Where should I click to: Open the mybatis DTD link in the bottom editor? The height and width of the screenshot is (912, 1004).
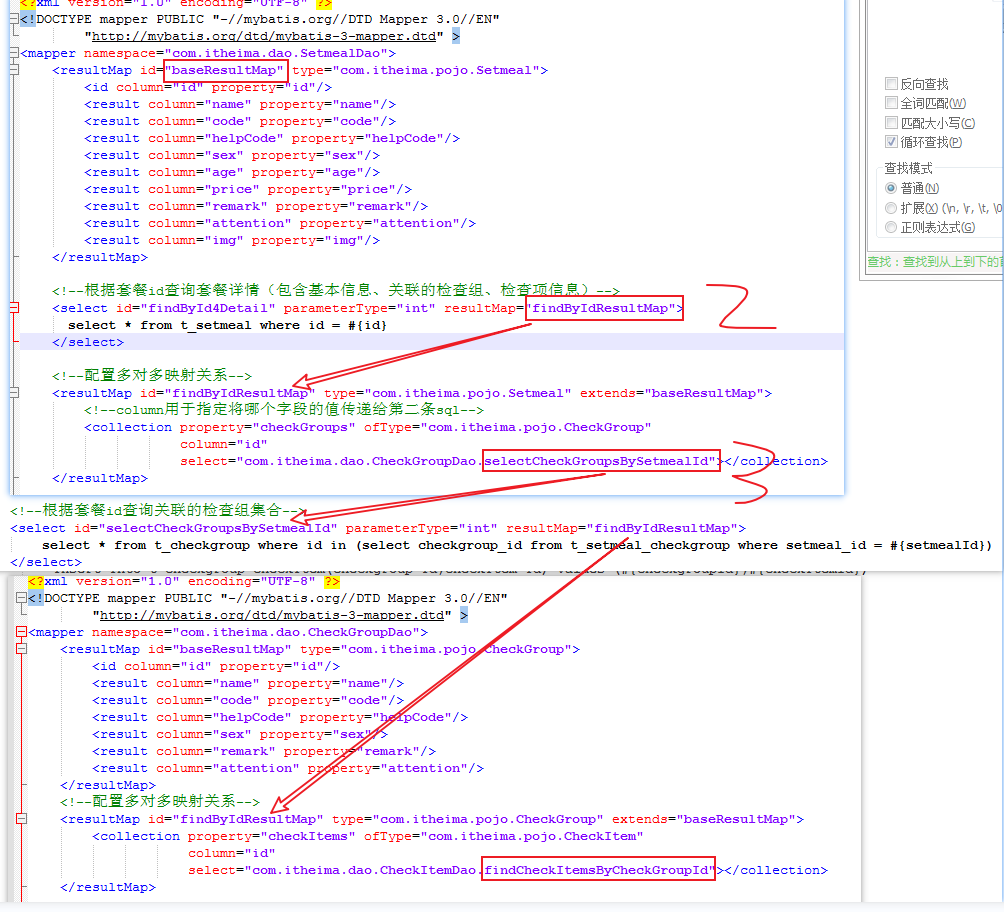[272, 615]
